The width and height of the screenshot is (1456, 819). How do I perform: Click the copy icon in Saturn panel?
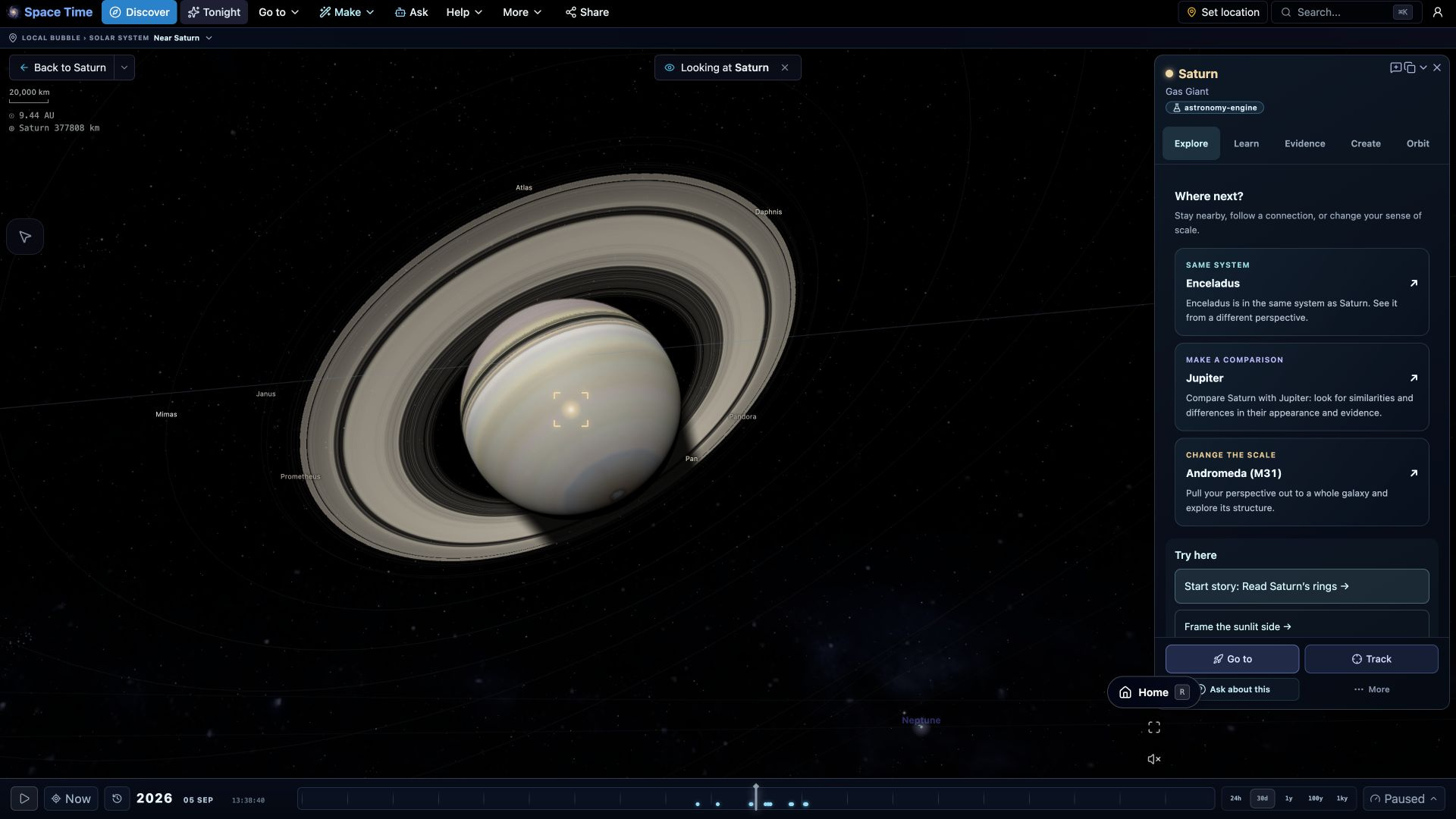[1410, 67]
